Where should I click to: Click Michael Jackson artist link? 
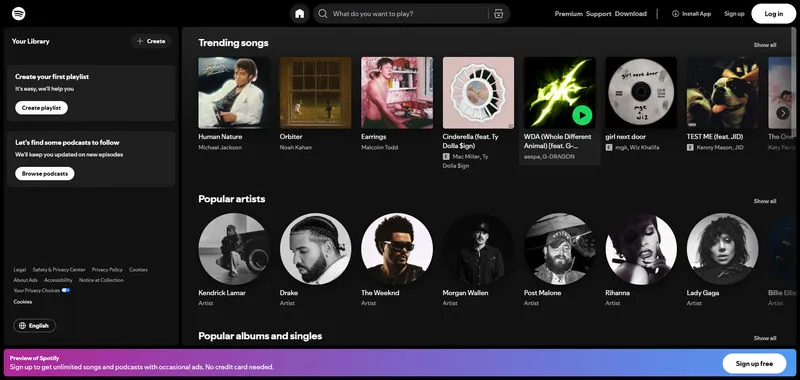coord(220,147)
